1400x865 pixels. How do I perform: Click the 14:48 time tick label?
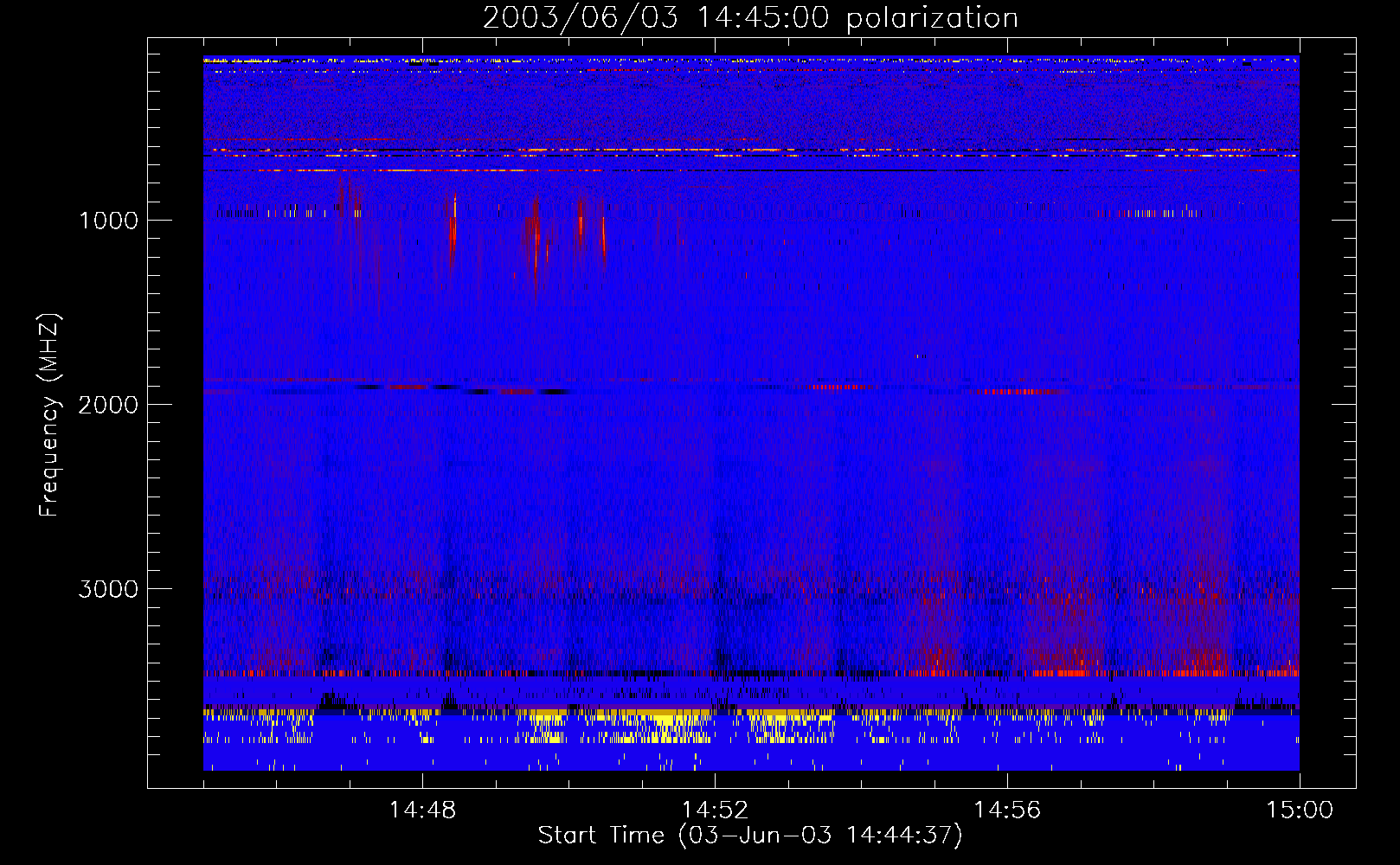[422, 811]
